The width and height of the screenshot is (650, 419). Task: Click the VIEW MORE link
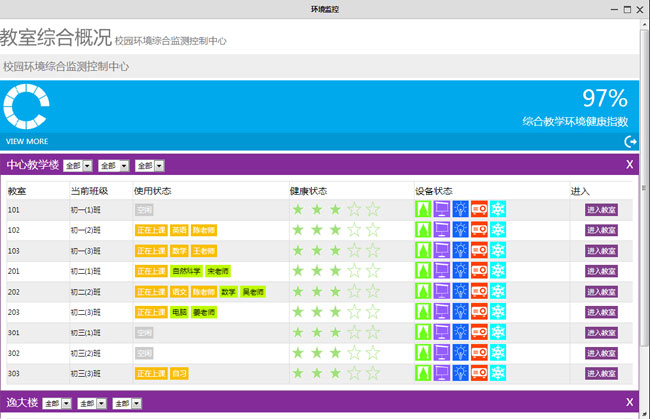point(27,142)
